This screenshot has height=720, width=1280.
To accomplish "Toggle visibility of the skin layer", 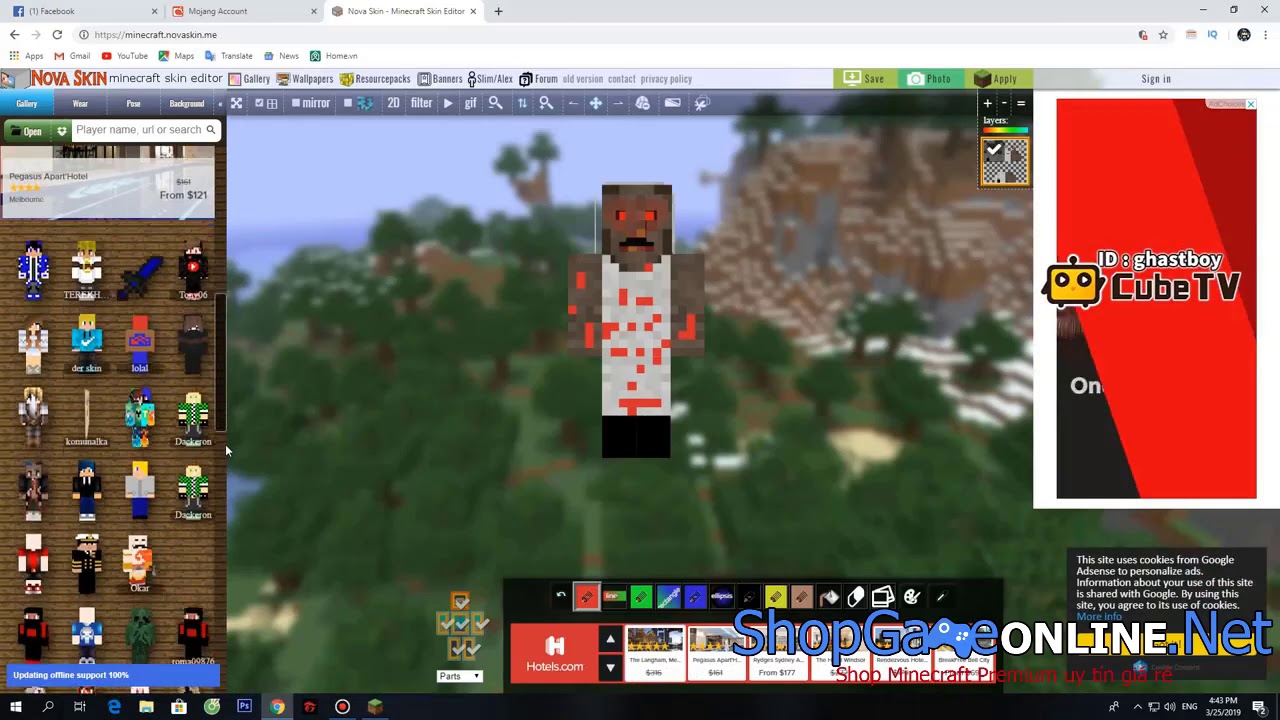I will coord(993,149).
